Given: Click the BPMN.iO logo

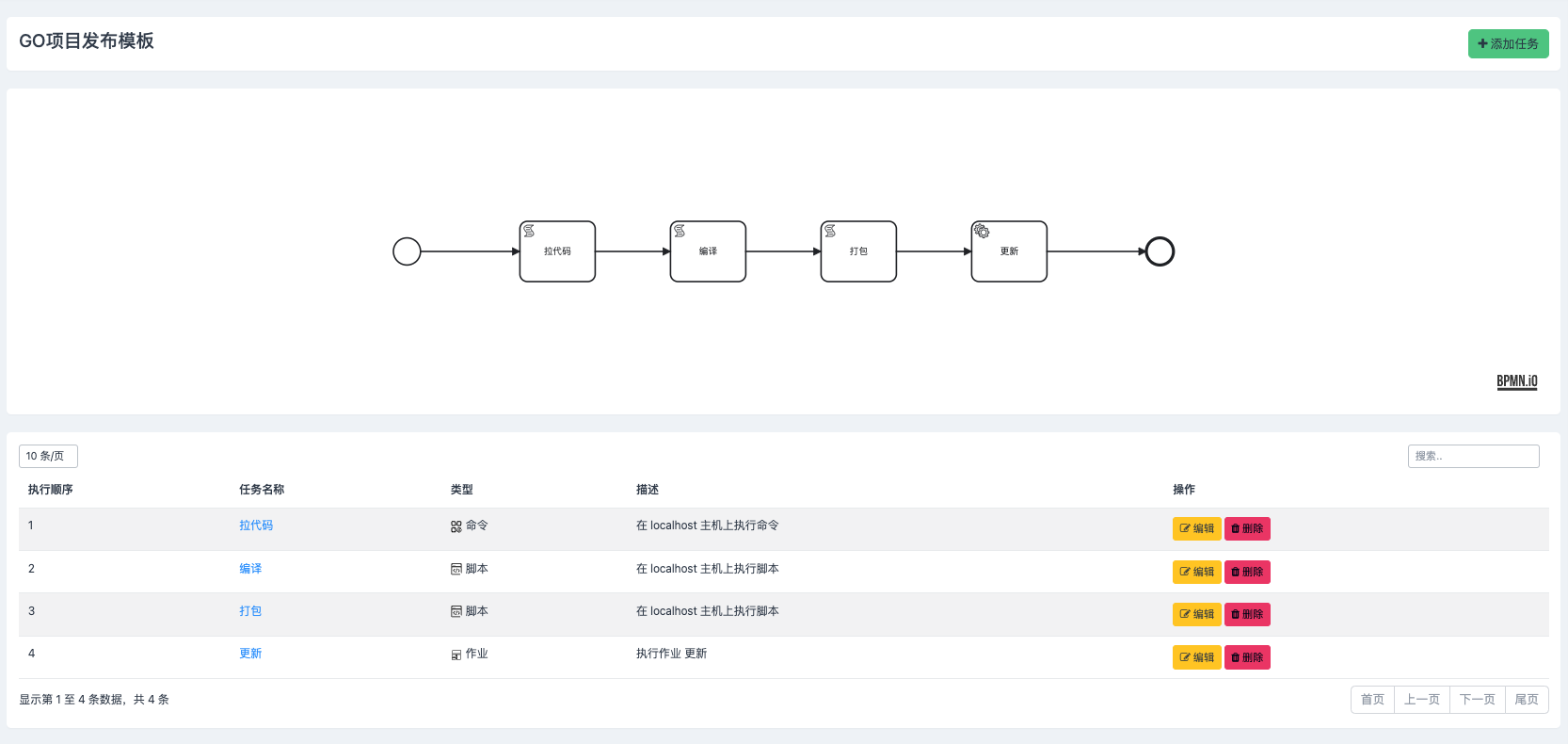Looking at the screenshot, I should [1516, 381].
